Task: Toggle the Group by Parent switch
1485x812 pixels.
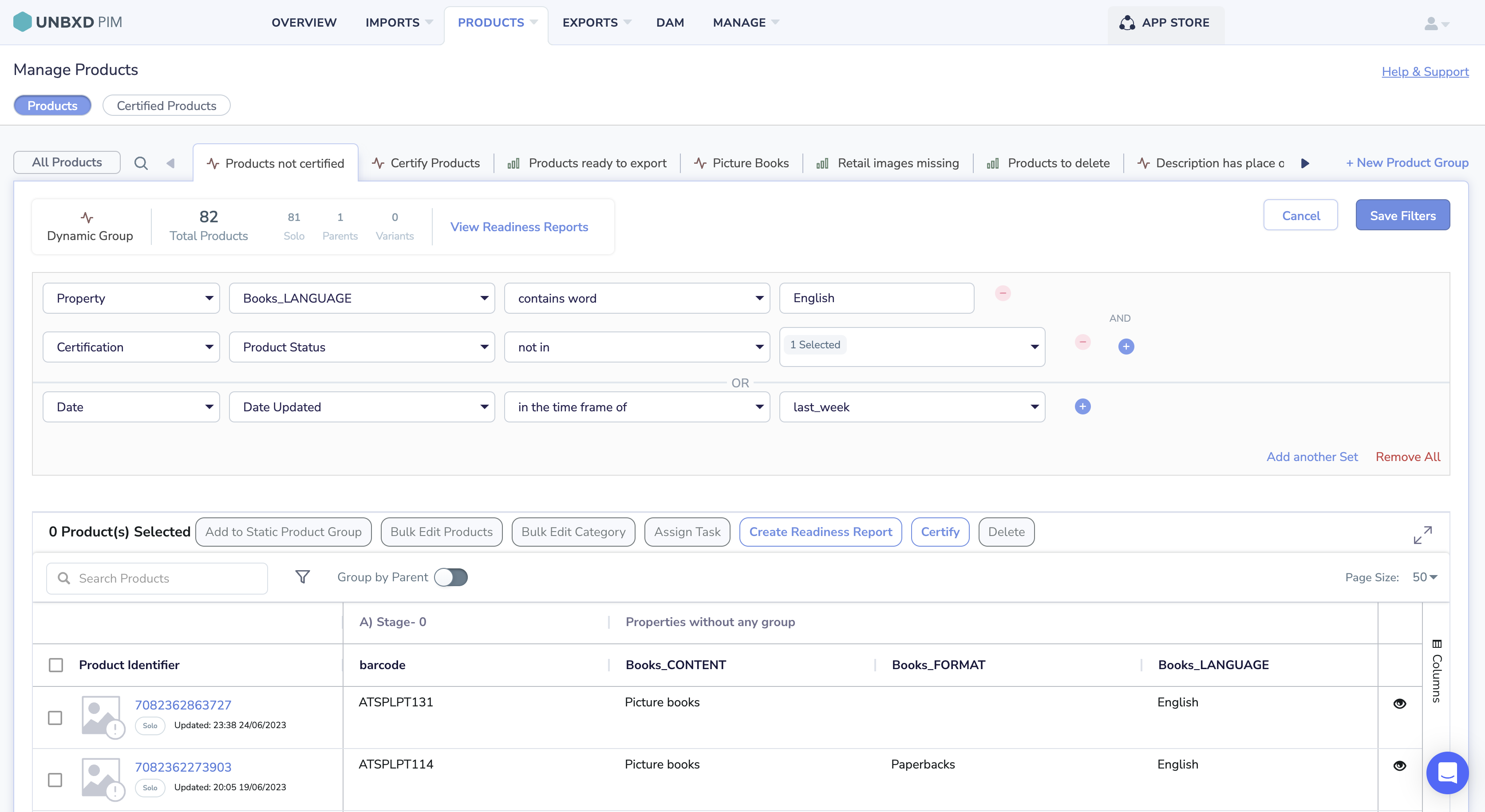Action: [451, 577]
